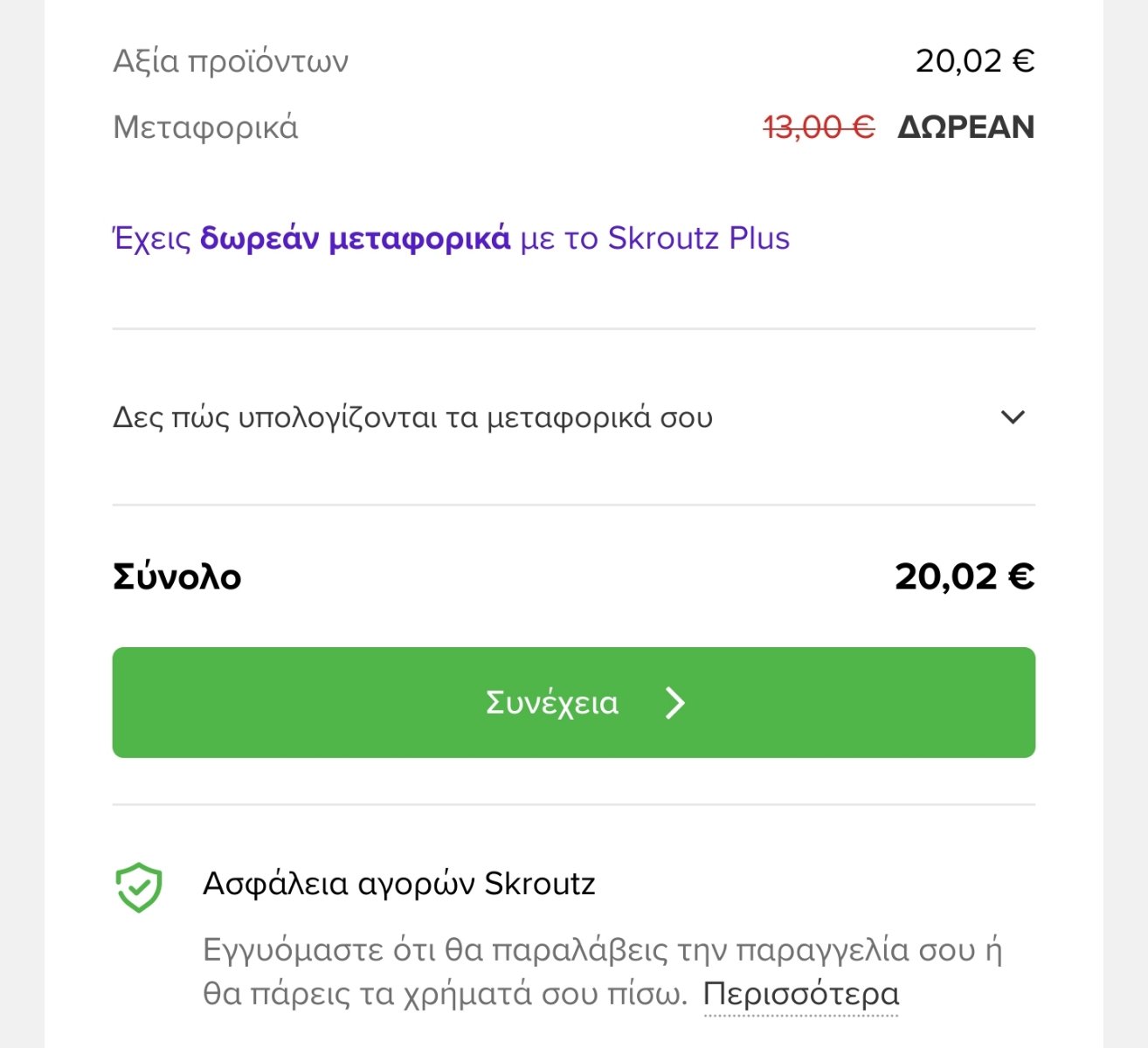The width and height of the screenshot is (1148, 1048).
Task: Click the 'δωρεάν μεταφορικά' bold purple text
Action: [x=355, y=238]
